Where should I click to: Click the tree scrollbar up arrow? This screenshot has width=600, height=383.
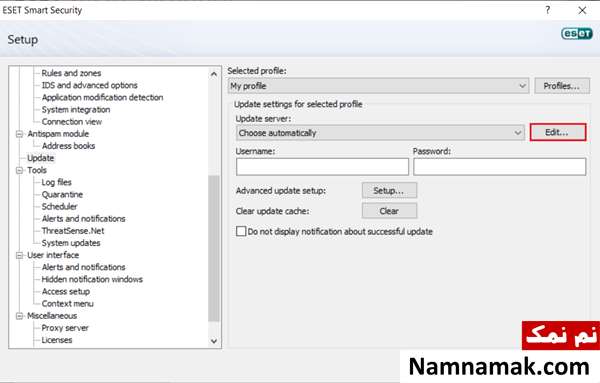tap(214, 74)
